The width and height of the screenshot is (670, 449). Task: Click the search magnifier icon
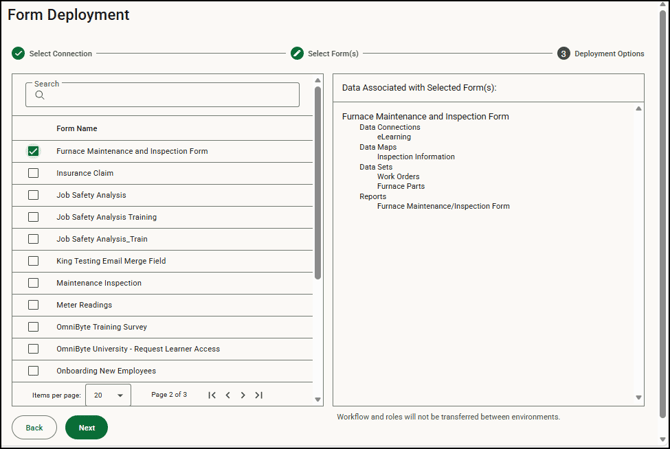tap(40, 96)
